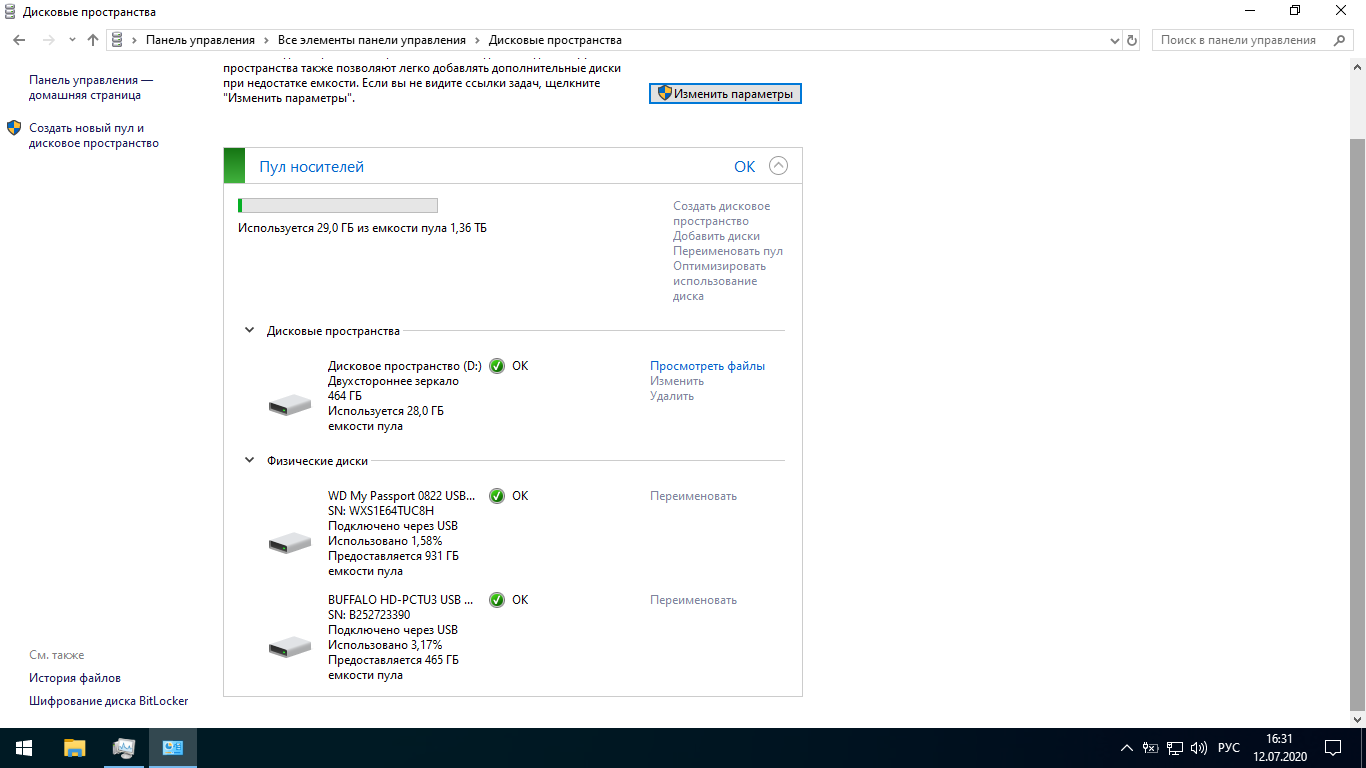Open File Explorer from the taskbar
Screen dimensions: 1366x768
tap(75, 748)
